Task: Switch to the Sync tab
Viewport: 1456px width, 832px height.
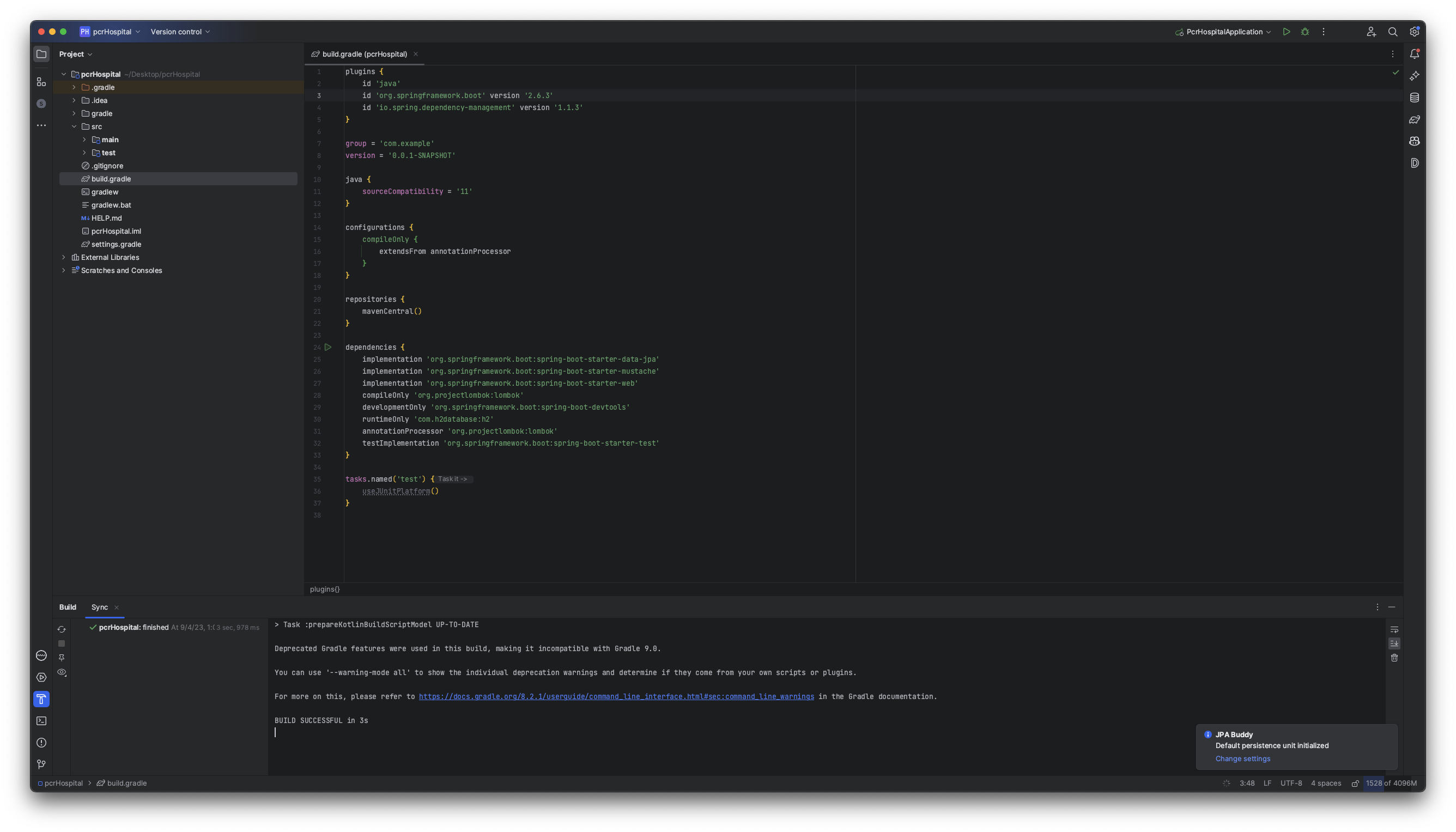Action: (99, 608)
